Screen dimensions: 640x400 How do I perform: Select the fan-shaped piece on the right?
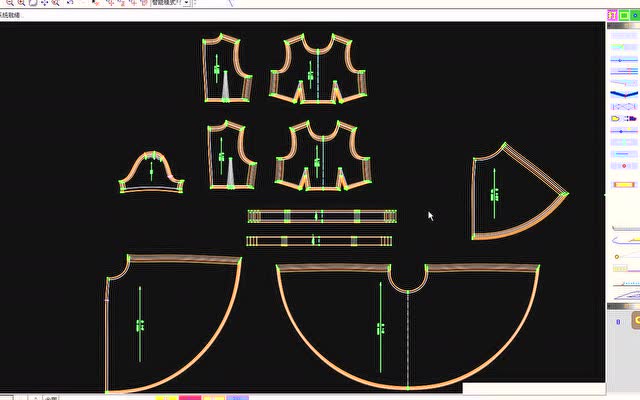510,195
